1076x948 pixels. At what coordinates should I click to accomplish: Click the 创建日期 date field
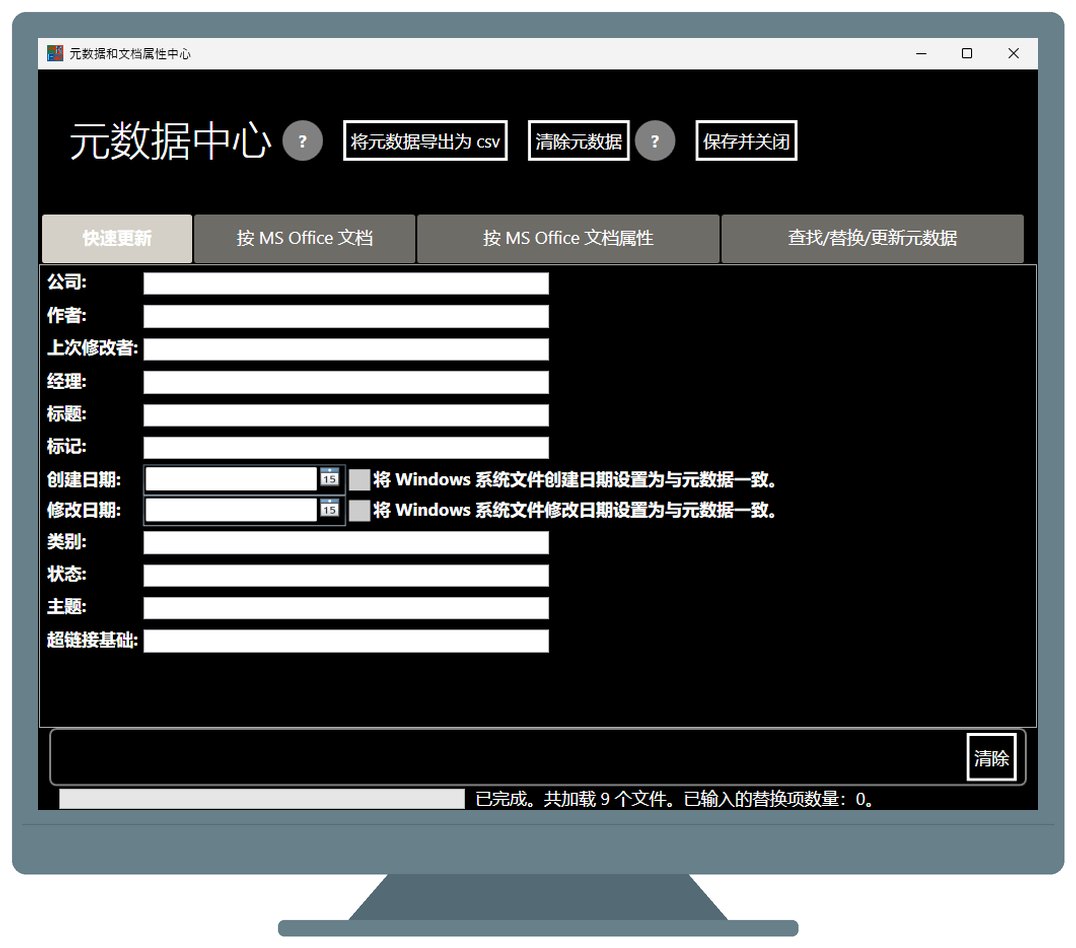pyautogui.click(x=231, y=478)
